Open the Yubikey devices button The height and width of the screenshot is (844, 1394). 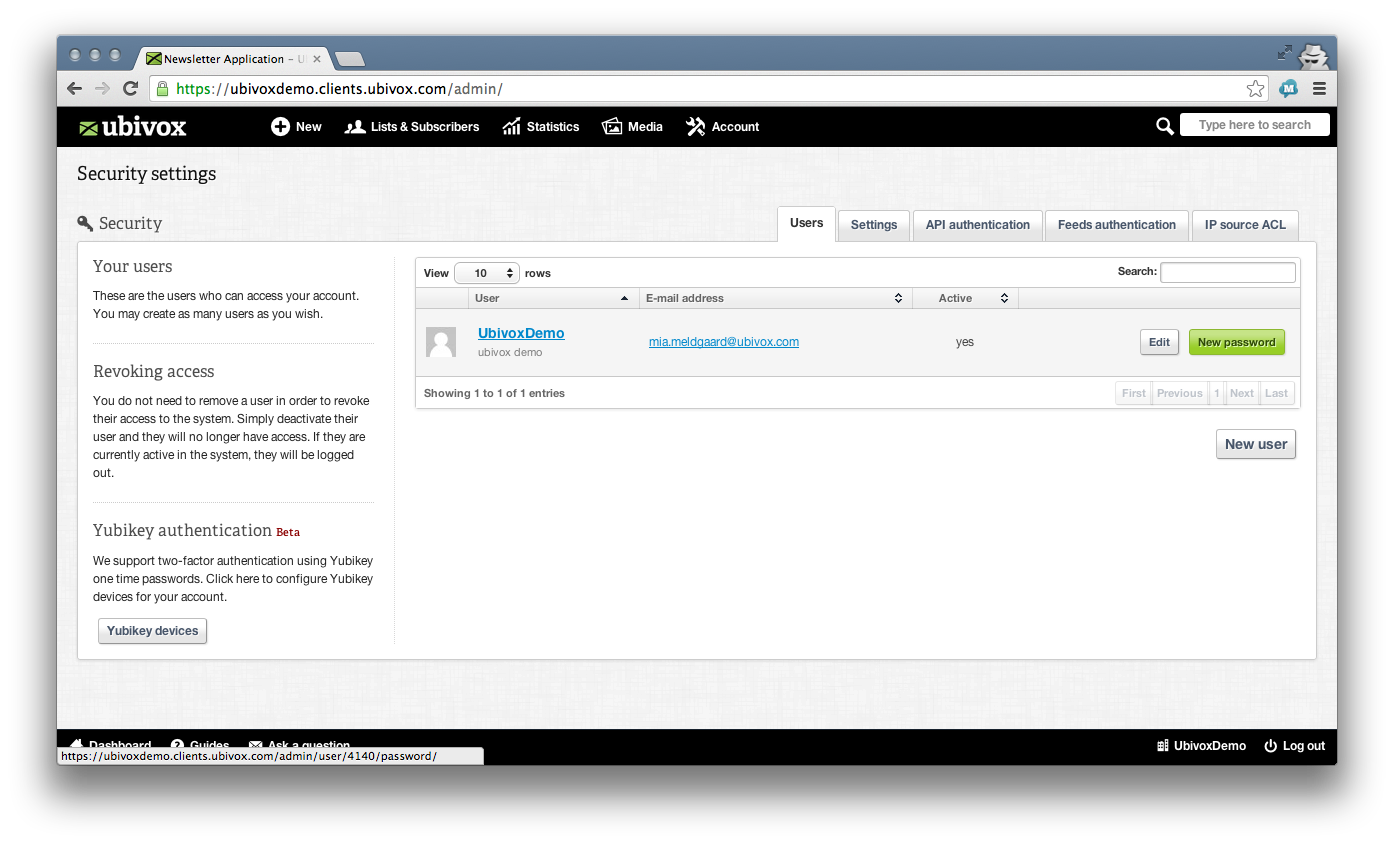153,631
